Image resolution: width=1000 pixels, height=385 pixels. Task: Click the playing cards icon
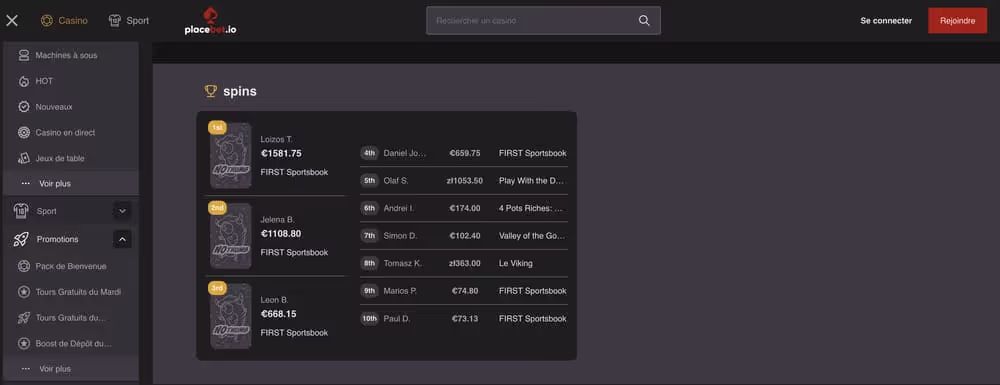coord(24,158)
